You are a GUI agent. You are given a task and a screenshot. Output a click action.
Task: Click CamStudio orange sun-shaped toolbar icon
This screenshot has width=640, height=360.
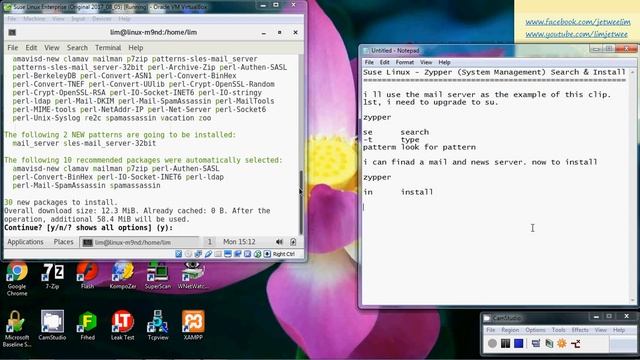(x=562, y=344)
